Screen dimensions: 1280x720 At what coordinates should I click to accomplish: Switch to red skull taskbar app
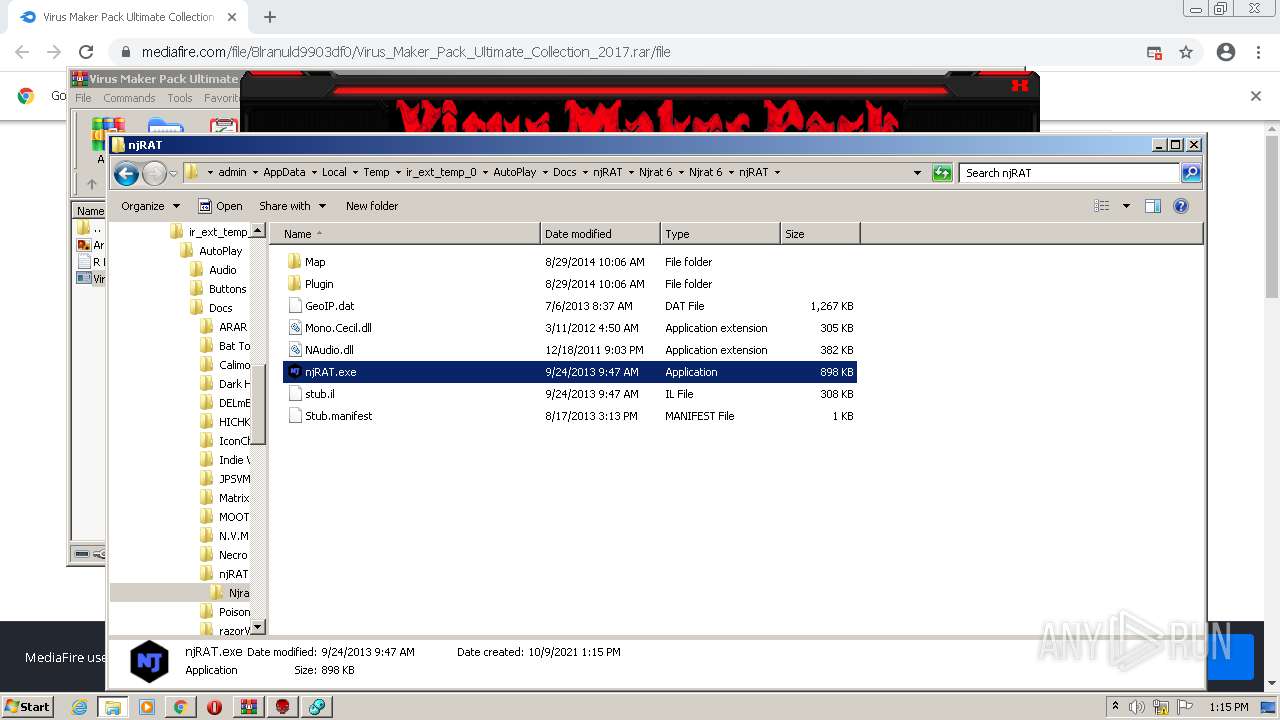point(283,707)
